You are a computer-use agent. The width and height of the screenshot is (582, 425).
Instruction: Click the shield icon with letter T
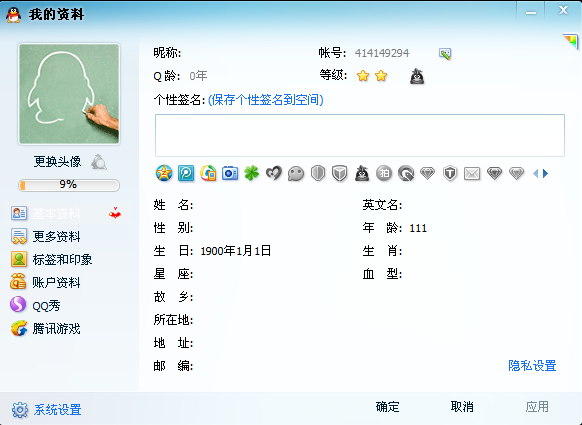coord(450,173)
